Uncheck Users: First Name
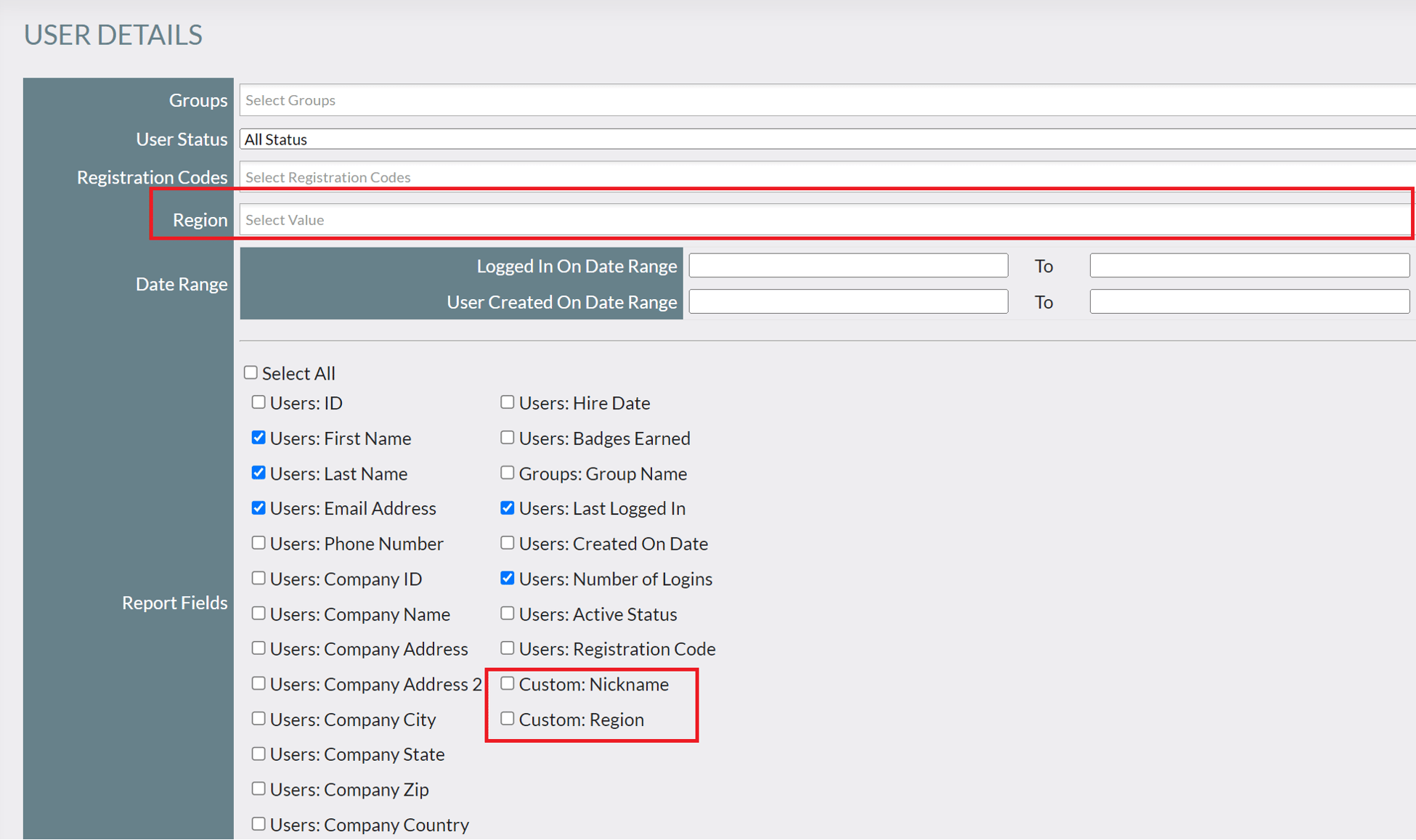This screenshot has width=1416, height=840. point(259,436)
